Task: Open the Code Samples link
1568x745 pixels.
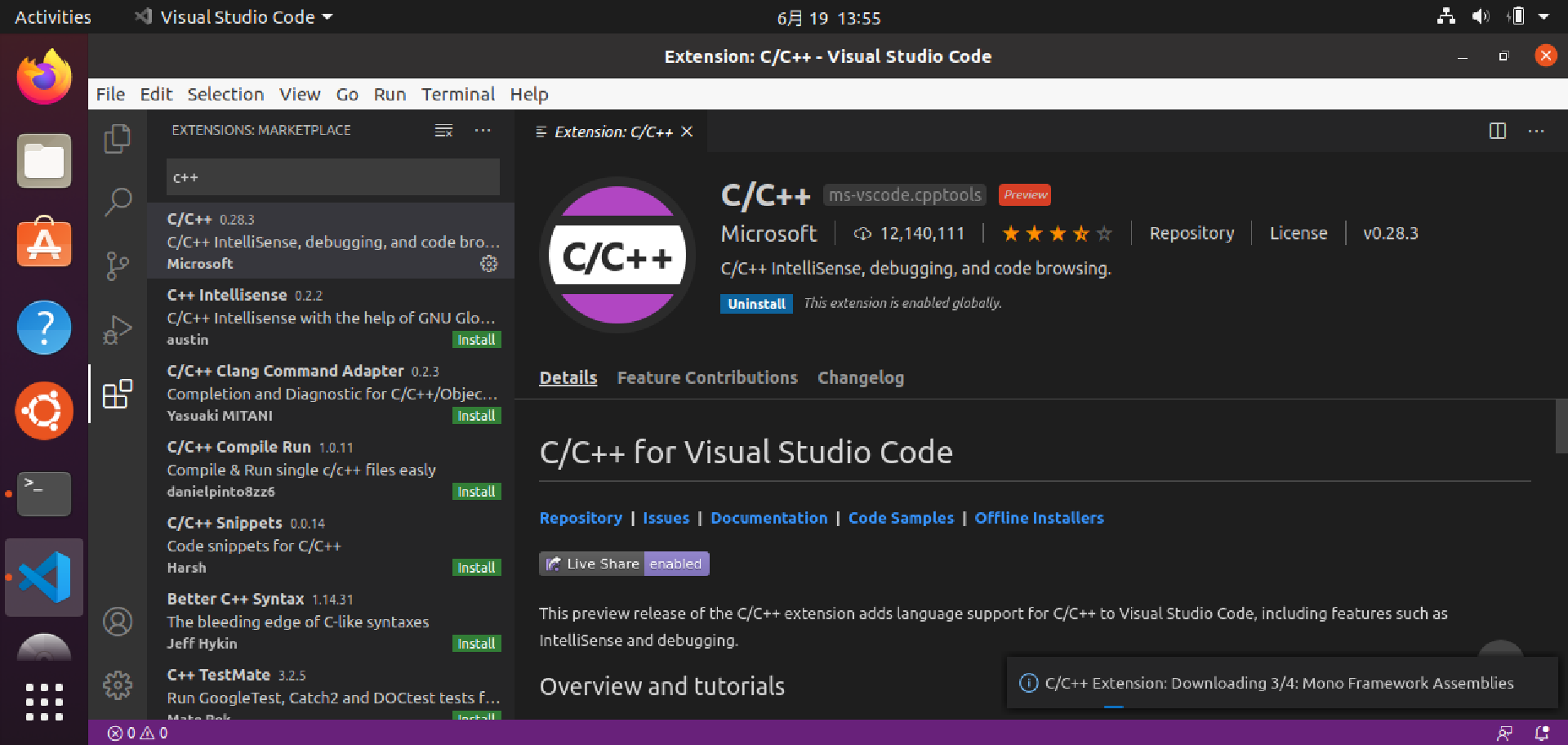Action: pyautogui.click(x=901, y=518)
